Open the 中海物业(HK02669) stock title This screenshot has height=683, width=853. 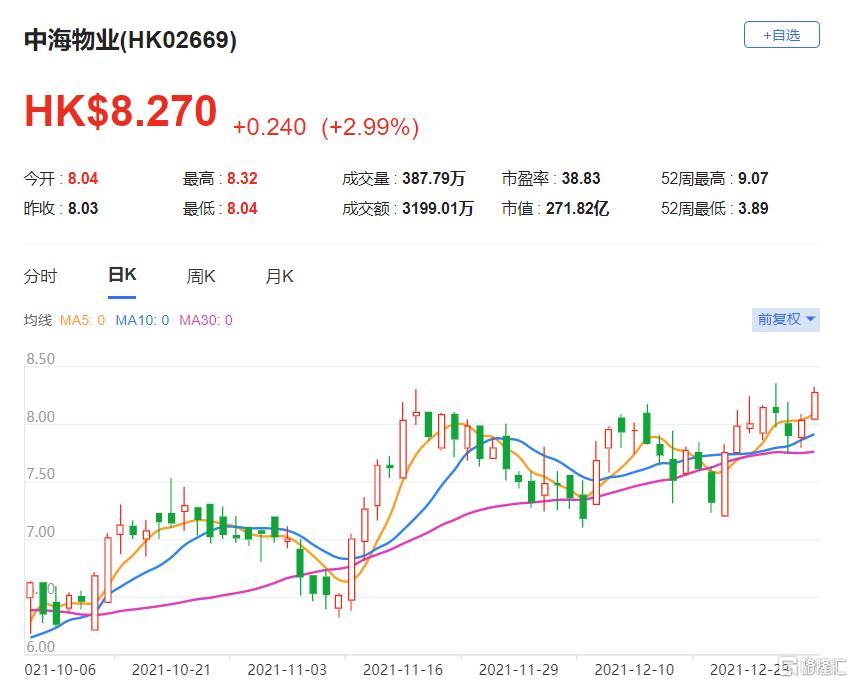click(130, 40)
